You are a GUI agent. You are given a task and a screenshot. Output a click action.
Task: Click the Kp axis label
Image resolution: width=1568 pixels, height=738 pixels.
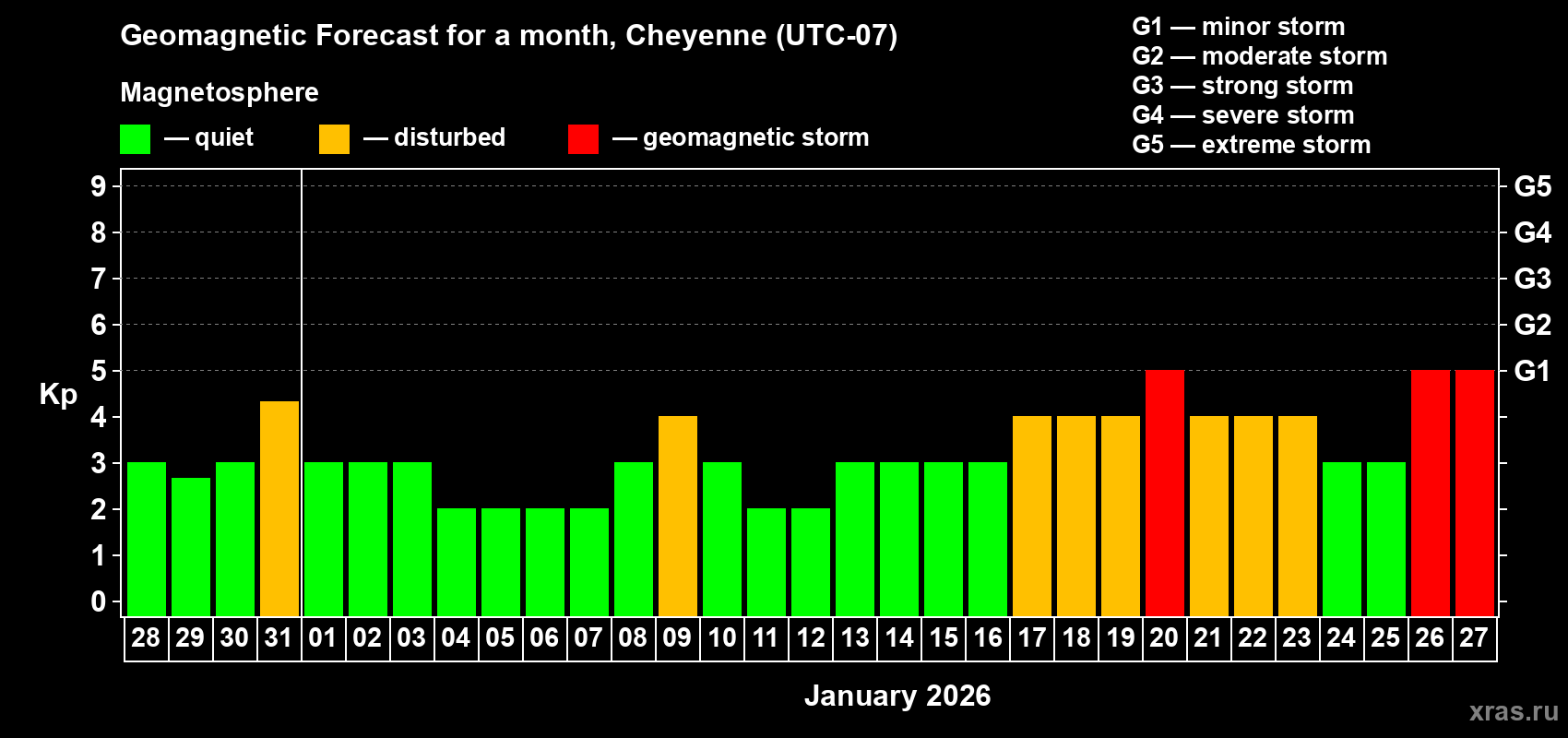click(58, 395)
